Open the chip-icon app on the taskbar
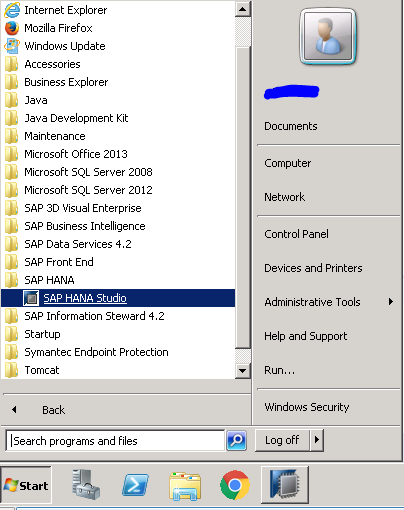 (x=285, y=485)
